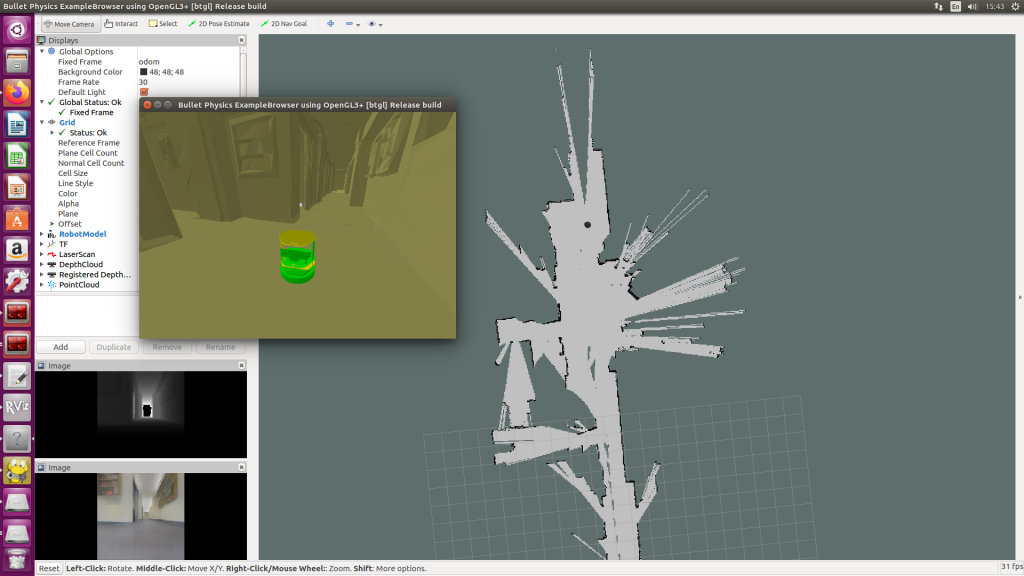
Task: Expand the RobotModel display
Action: click(42, 234)
